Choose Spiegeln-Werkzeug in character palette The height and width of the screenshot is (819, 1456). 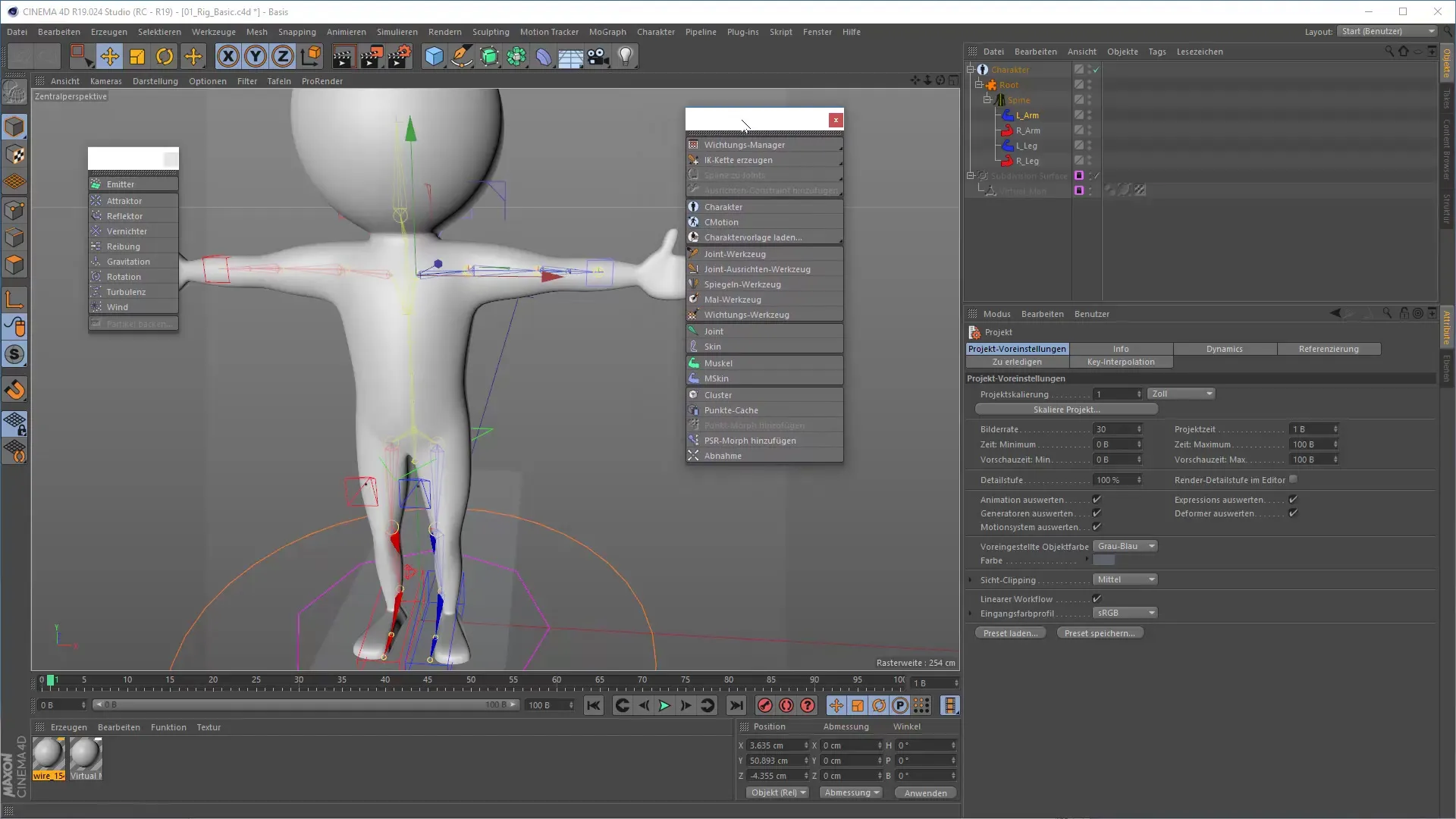[764, 284]
